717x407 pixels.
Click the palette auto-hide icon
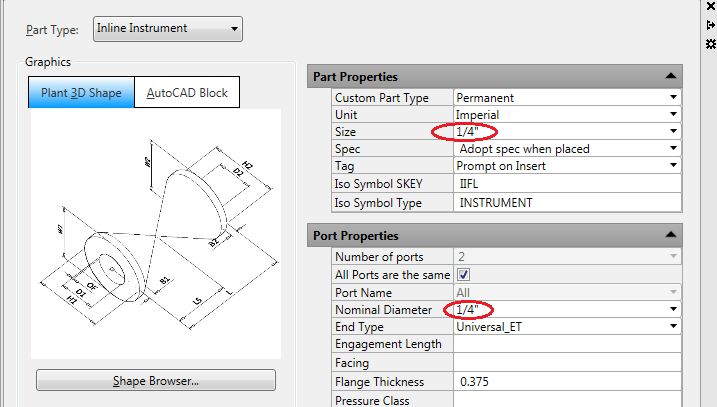click(x=710, y=25)
